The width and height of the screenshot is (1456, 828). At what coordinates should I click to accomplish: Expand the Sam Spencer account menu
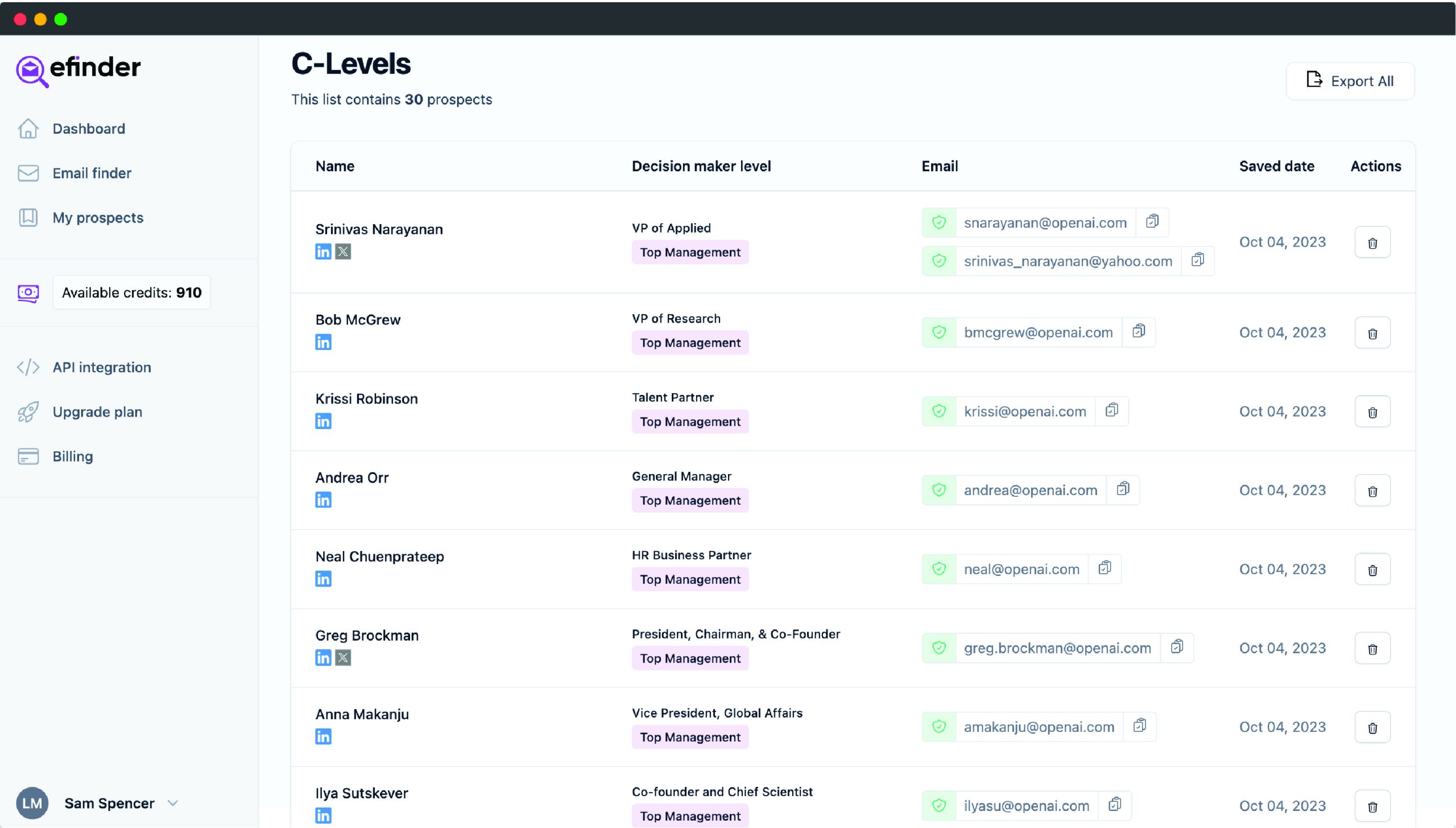tap(172, 803)
